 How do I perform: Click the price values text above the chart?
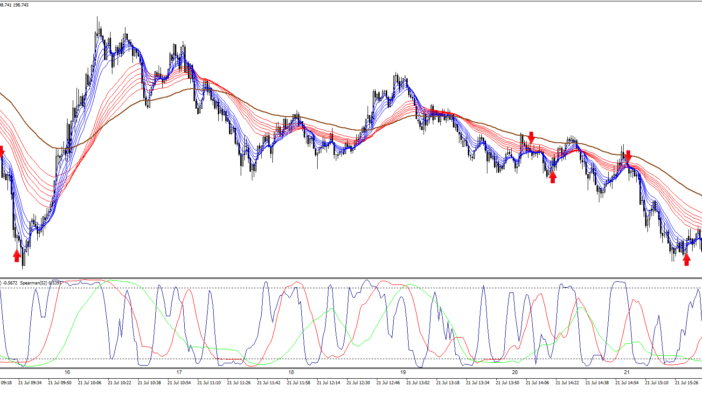14,5
